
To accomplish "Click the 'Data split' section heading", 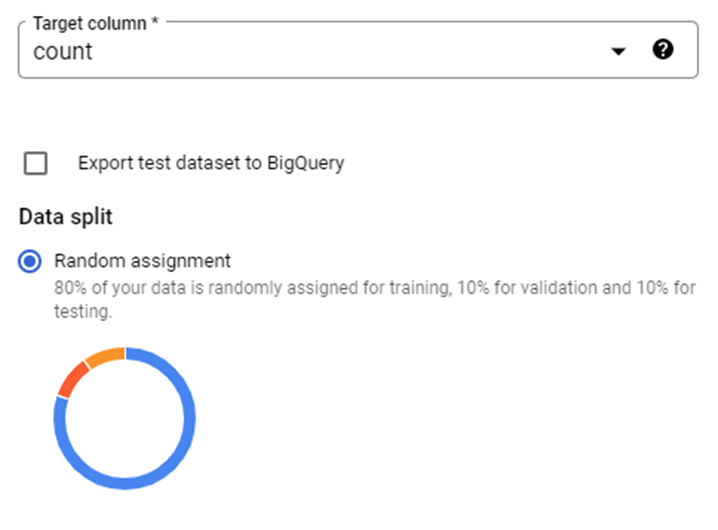I will click(66, 216).
